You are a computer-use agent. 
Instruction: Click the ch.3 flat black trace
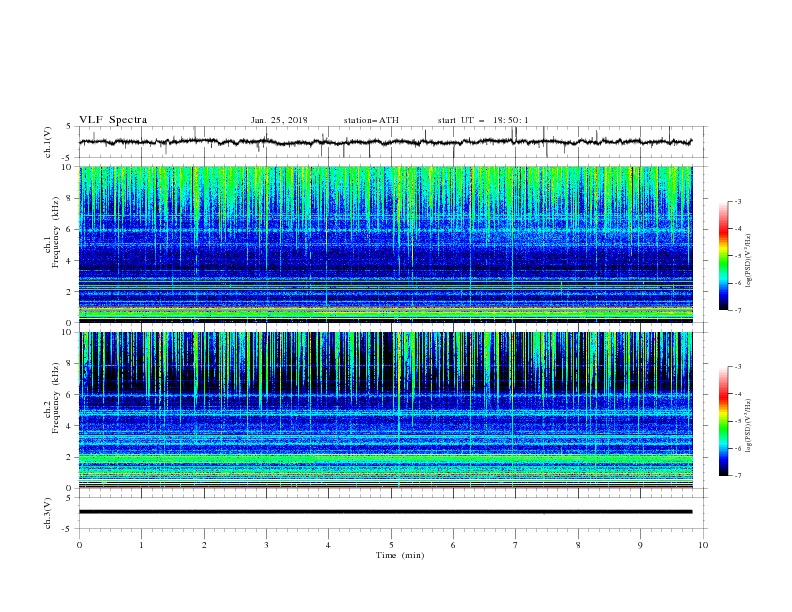pos(385,512)
